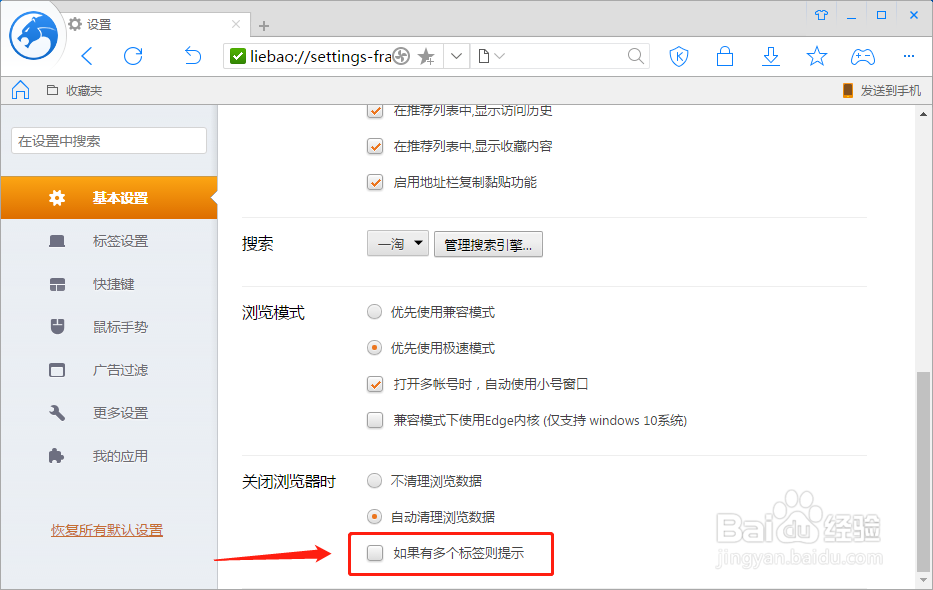
Task: Enable 兼容模式下使用Edge内核 checkbox
Action: pos(375,420)
